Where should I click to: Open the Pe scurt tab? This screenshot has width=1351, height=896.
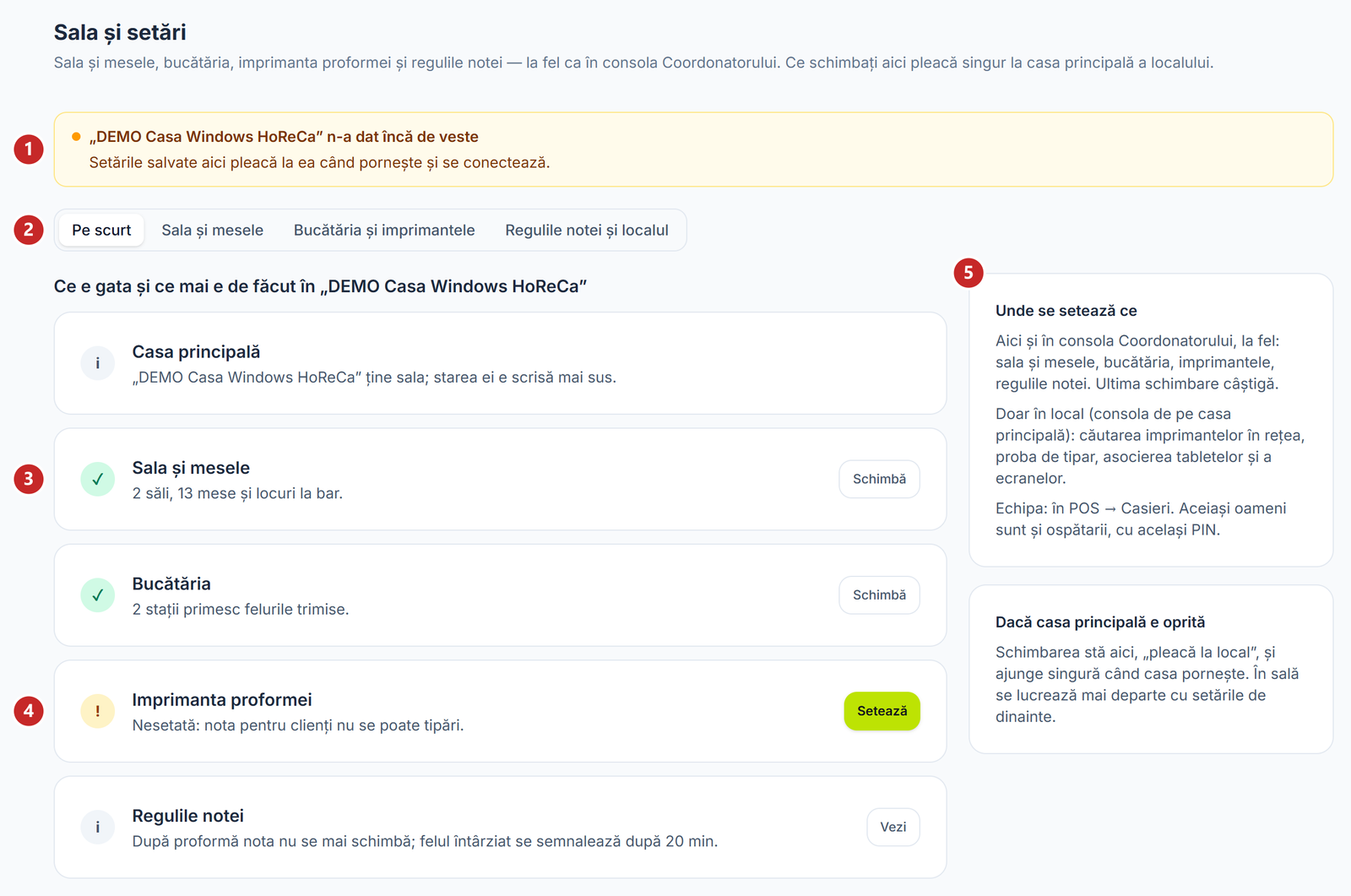click(101, 230)
